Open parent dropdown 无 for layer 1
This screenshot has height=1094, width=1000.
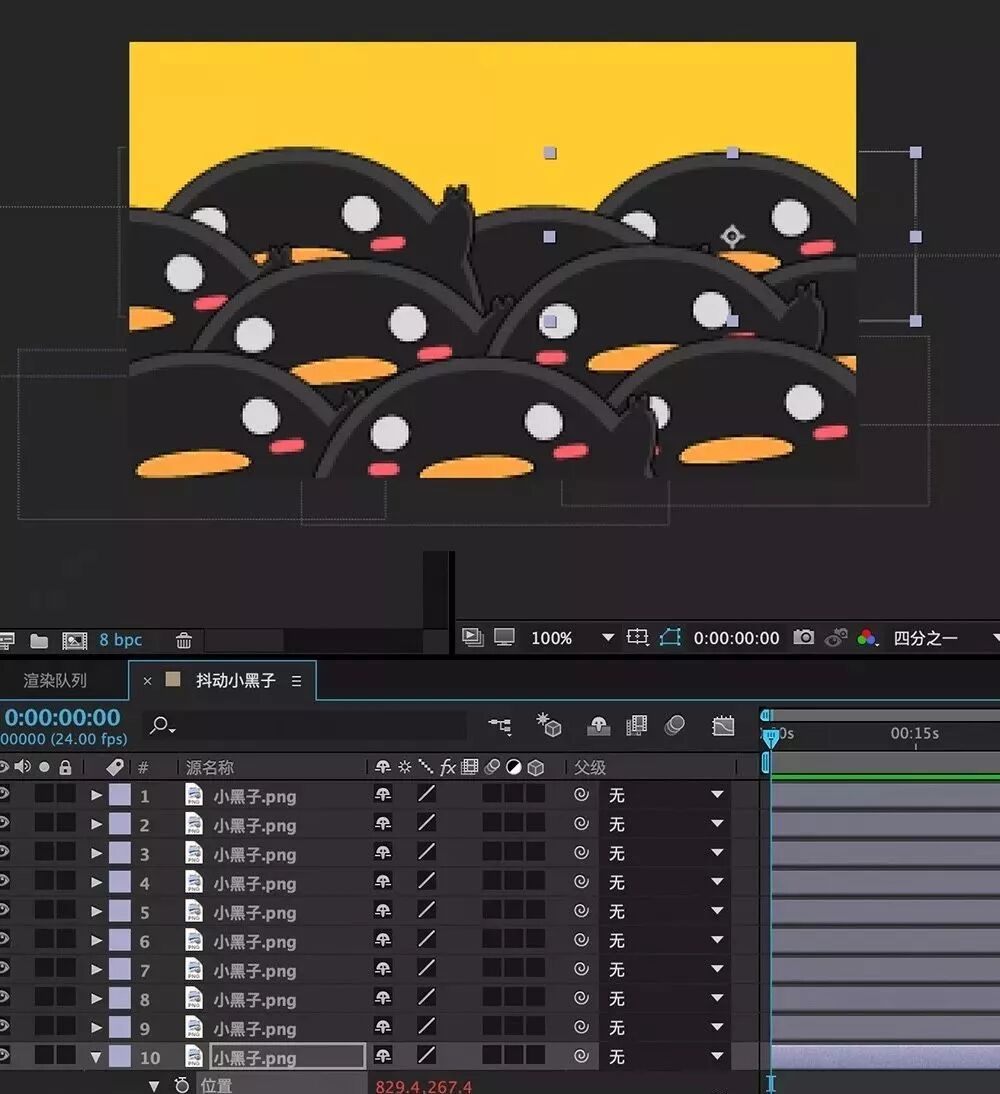(665, 795)
